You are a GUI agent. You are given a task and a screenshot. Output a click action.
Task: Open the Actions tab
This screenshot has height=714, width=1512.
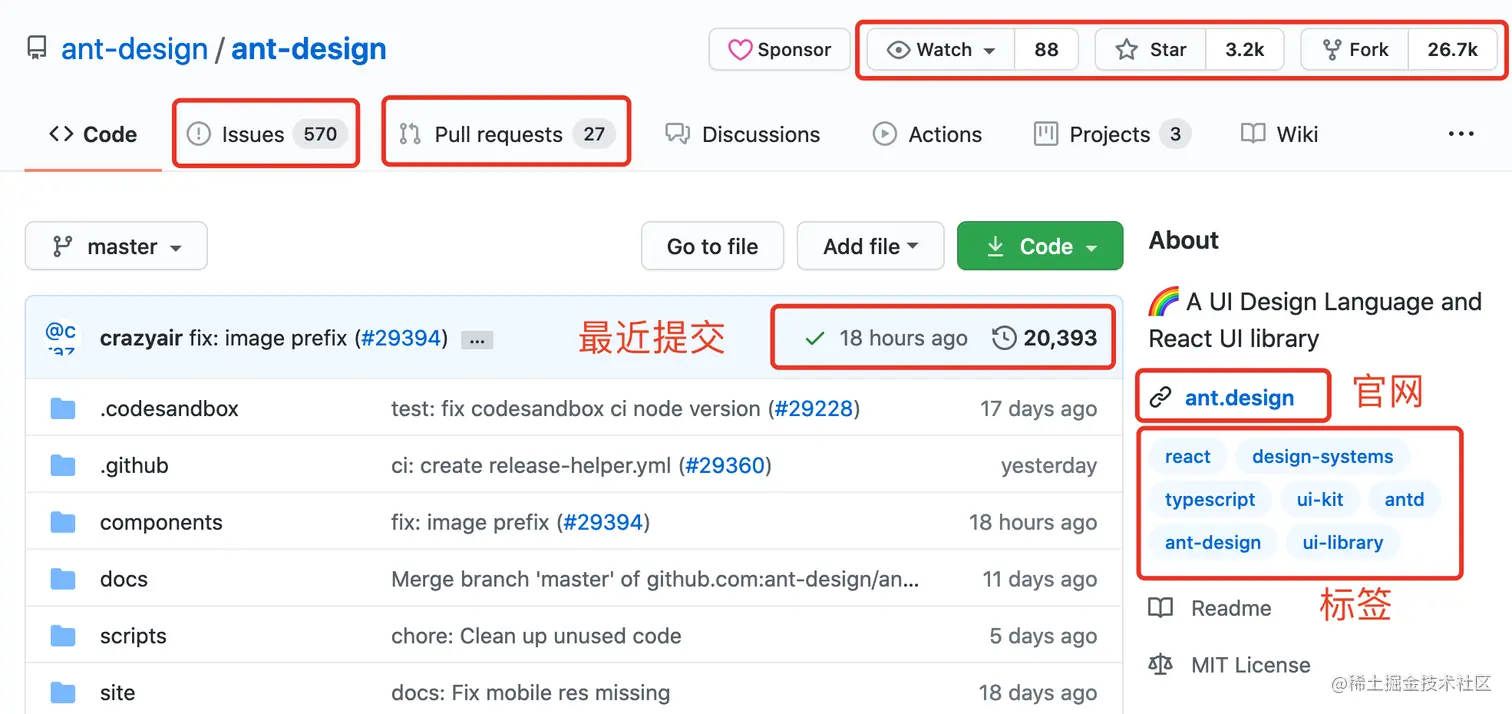pos(927,134)
